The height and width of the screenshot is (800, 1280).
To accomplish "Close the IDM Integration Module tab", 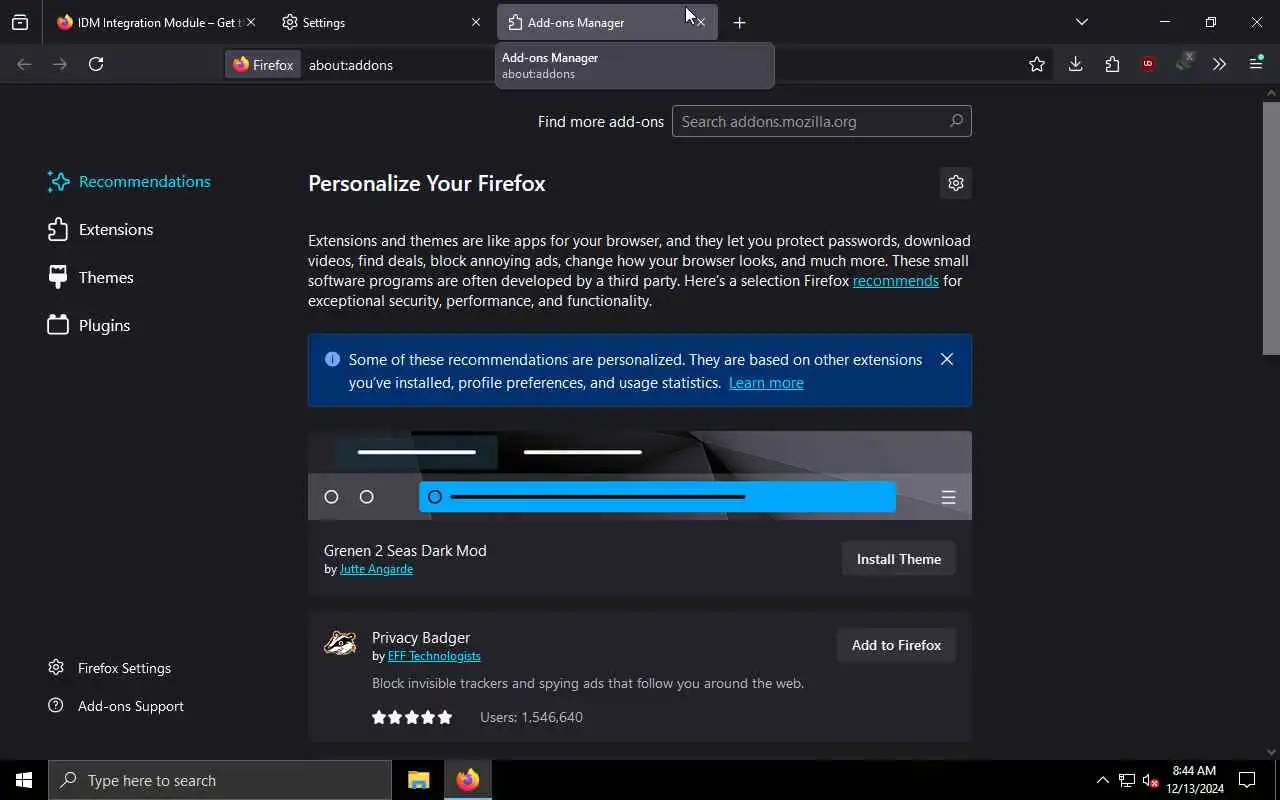I will click(x=251, y=22).
